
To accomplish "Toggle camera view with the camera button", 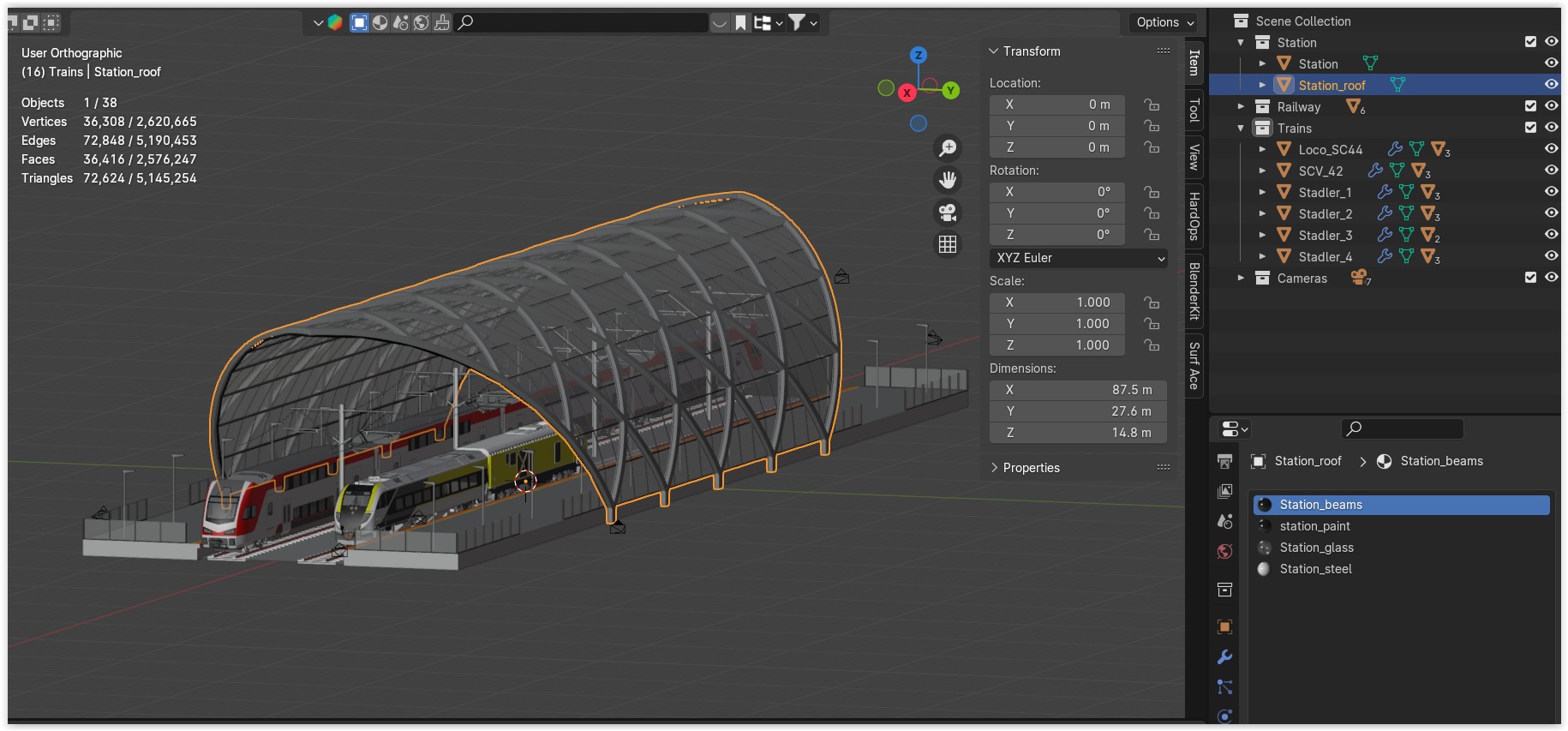I will tap(948, 213).
